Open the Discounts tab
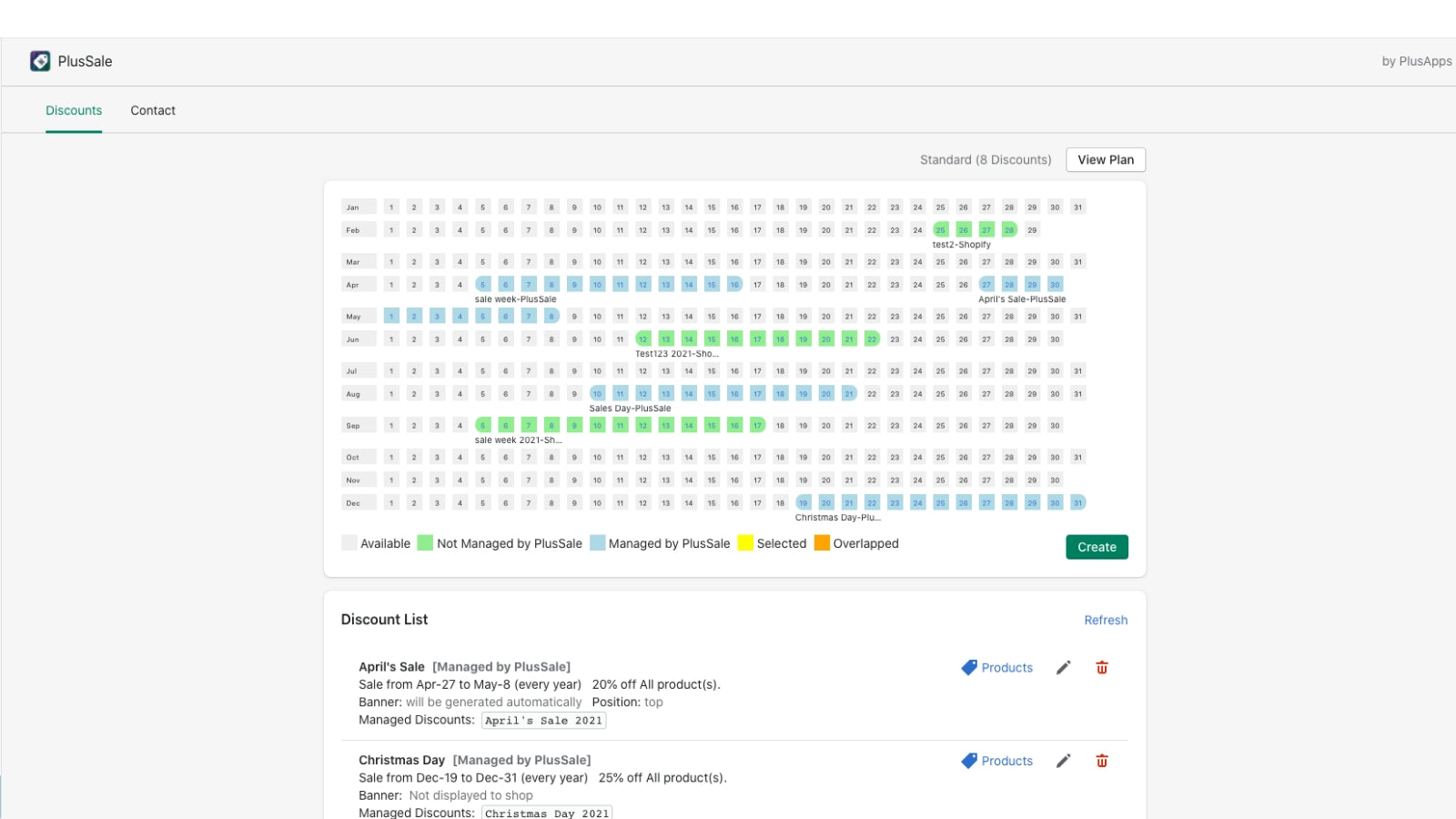1456x819 pixels. (x=74, y=110)
